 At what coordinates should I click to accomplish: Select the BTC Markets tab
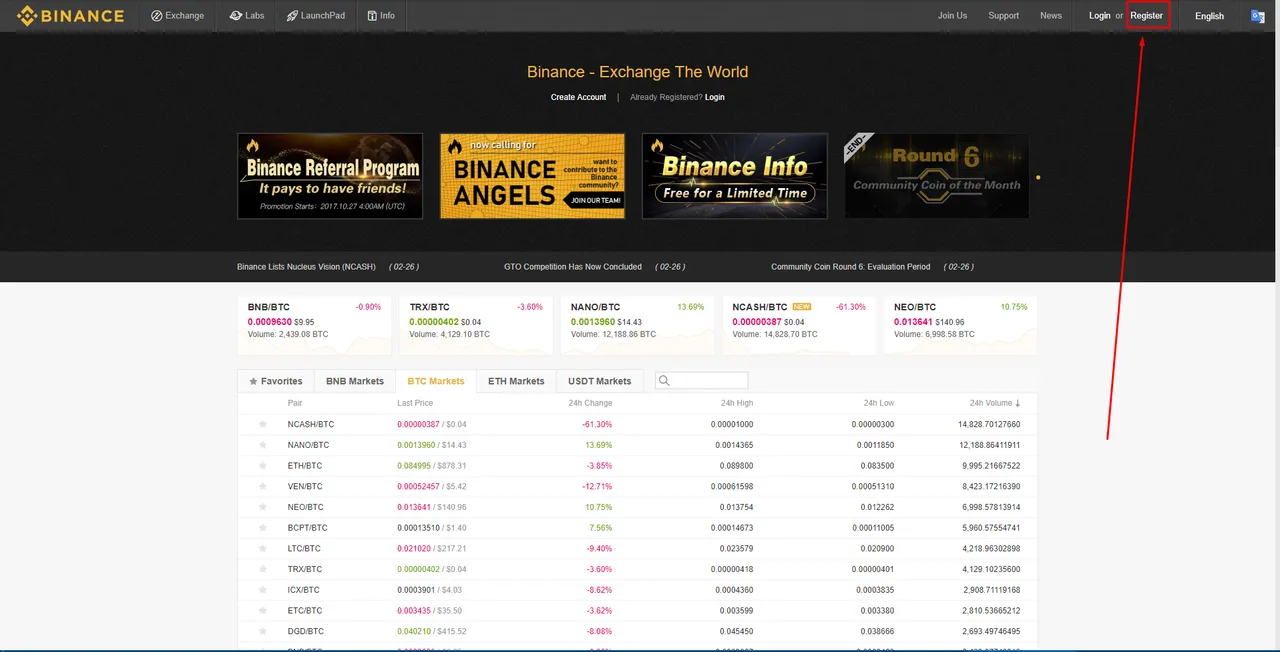pyautogui.click(x=436, y=381)
